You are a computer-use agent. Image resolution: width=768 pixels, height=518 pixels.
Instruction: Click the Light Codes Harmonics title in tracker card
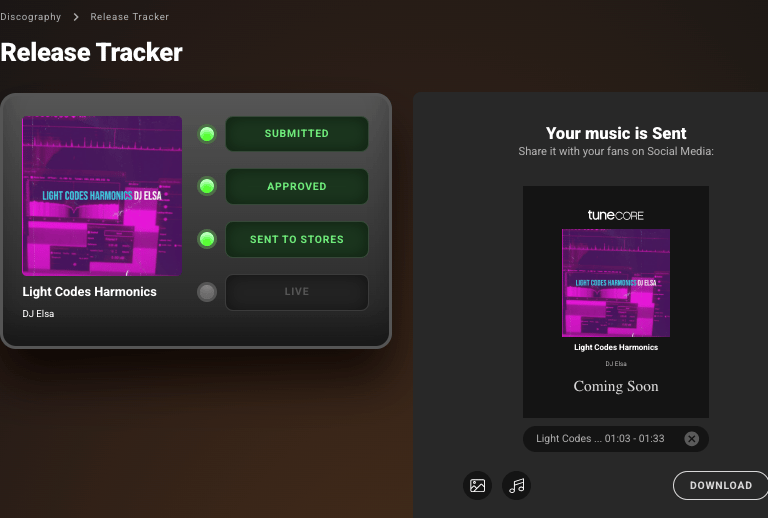click(x=89, y=292)
